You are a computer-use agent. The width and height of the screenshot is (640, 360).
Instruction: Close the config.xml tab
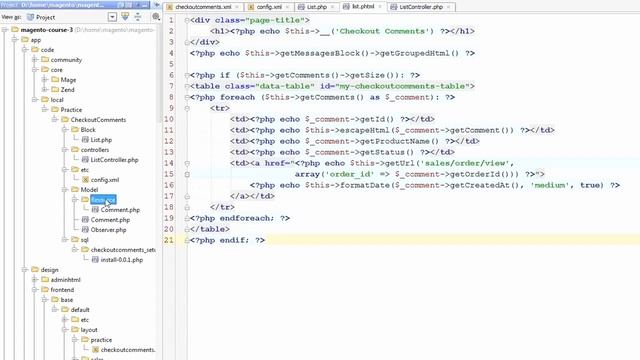pyautogui.click(x=287, y=7)
